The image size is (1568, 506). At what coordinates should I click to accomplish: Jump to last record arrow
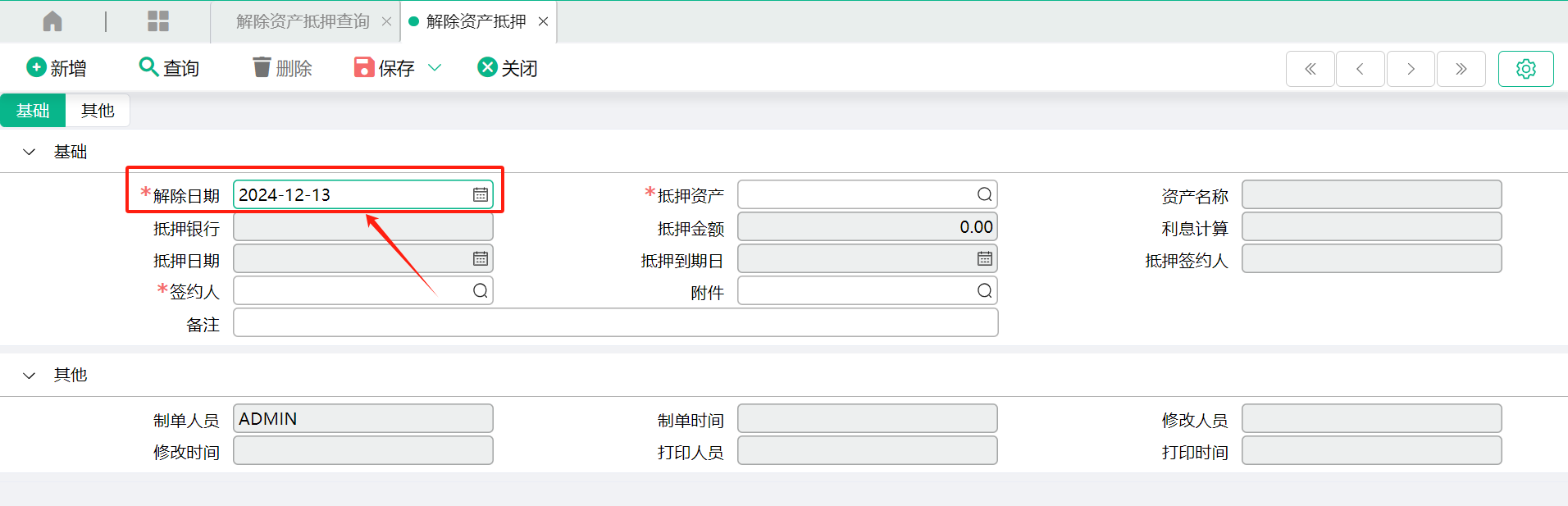1461,69
